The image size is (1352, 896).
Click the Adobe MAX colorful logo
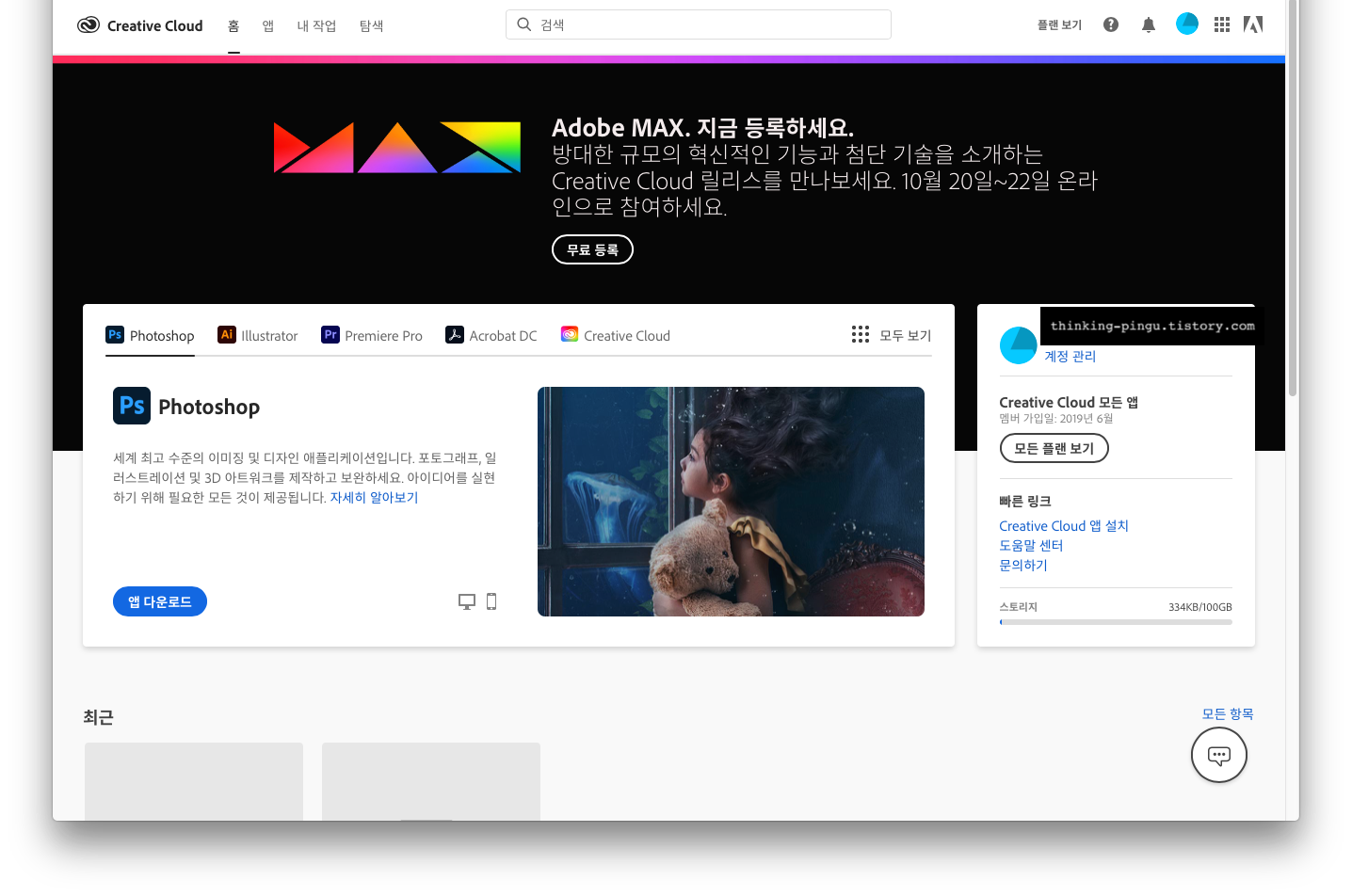click(397, 148)
